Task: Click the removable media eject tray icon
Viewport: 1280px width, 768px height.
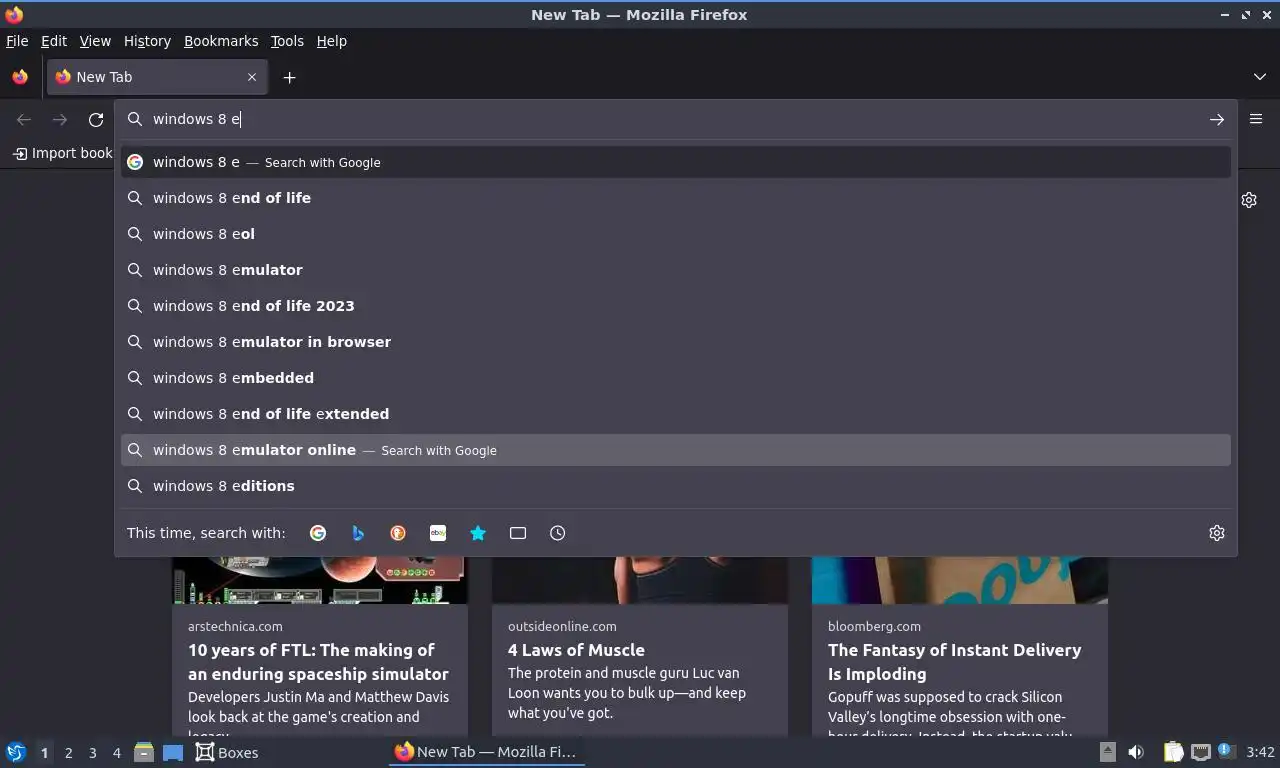Action: point(1108,752)
